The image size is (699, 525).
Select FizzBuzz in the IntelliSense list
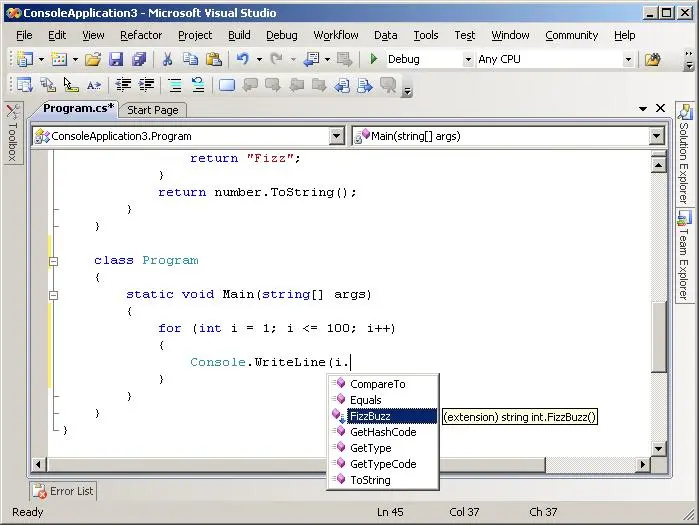[x=383, y=416]
